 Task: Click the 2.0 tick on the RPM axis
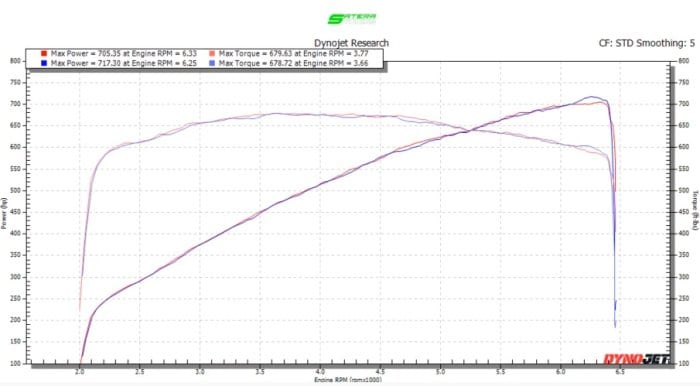point(79,372)
